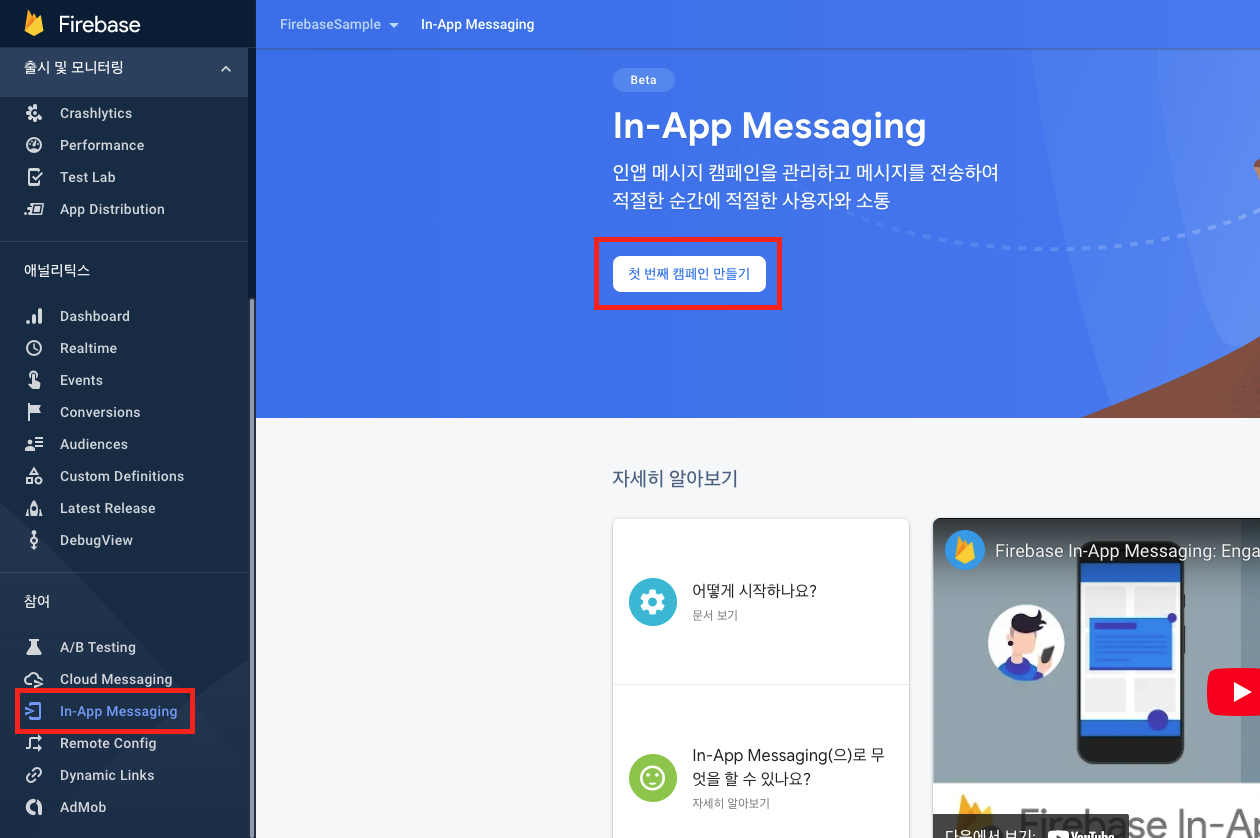Open Realtime analytics item
This screenshot has height=838, width=1260.
[x=88, y=348]
